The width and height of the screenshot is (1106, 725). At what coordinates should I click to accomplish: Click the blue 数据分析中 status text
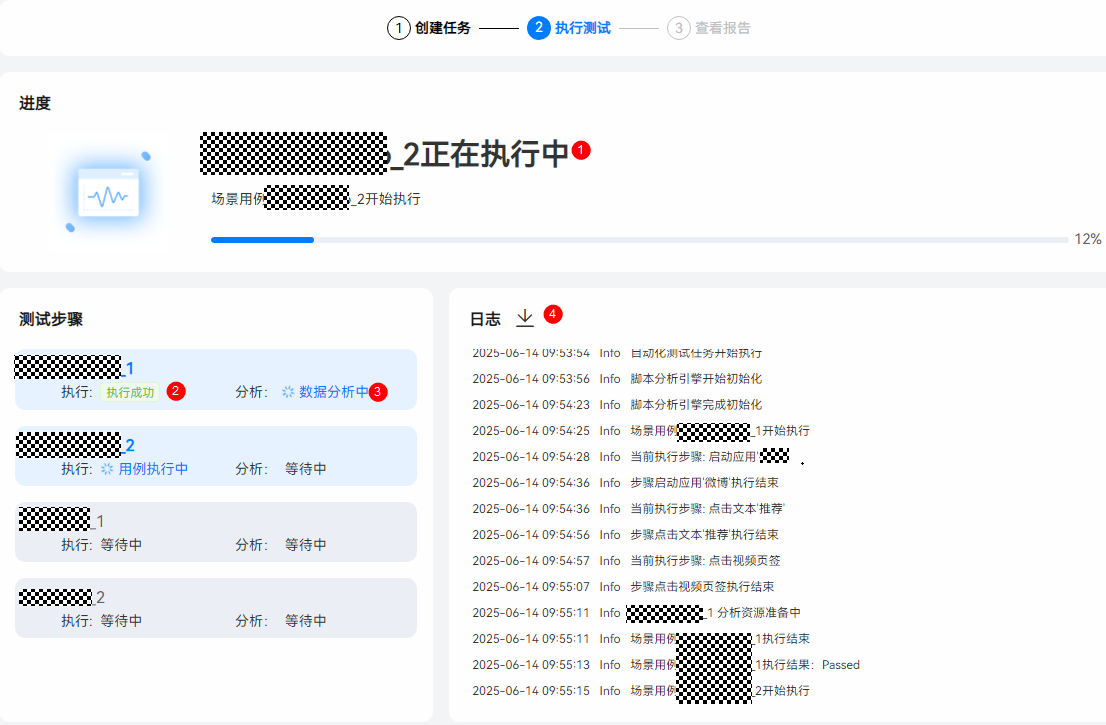(x=334, y=392)
